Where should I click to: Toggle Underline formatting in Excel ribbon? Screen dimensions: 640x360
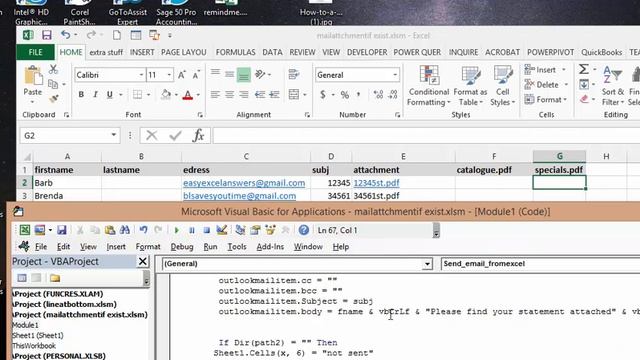pos(109,95)
